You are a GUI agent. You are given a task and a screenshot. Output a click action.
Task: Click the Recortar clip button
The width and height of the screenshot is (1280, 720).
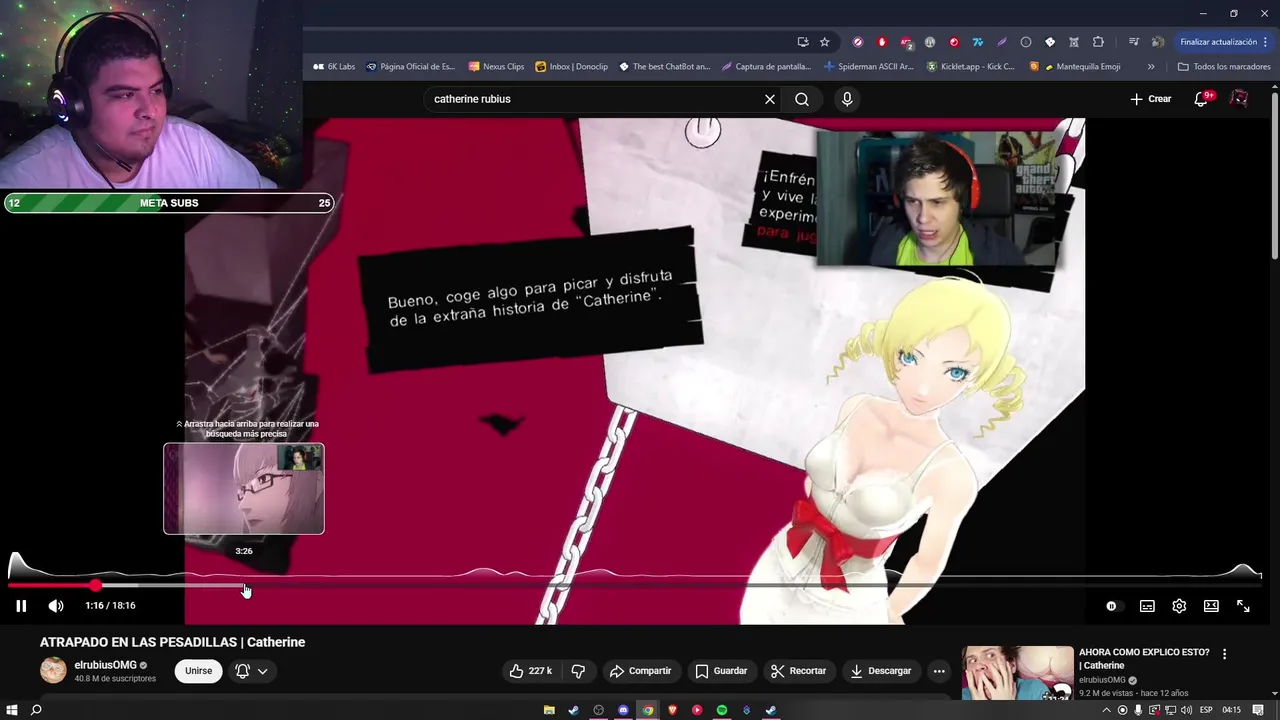798,671
